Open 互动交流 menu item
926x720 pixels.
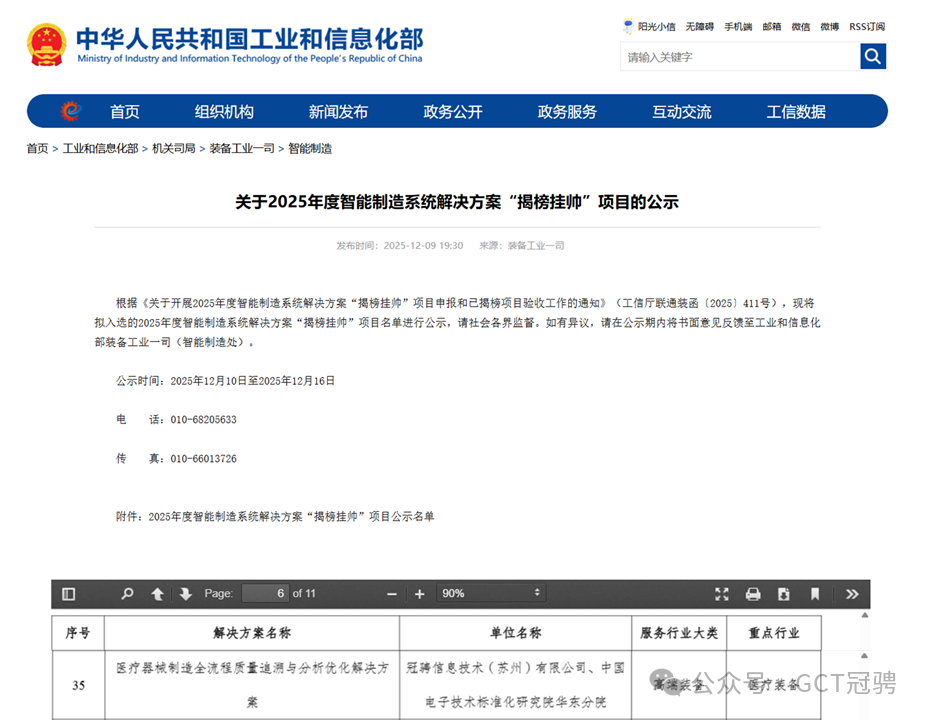pyautogui.click(x=682, y=111)
